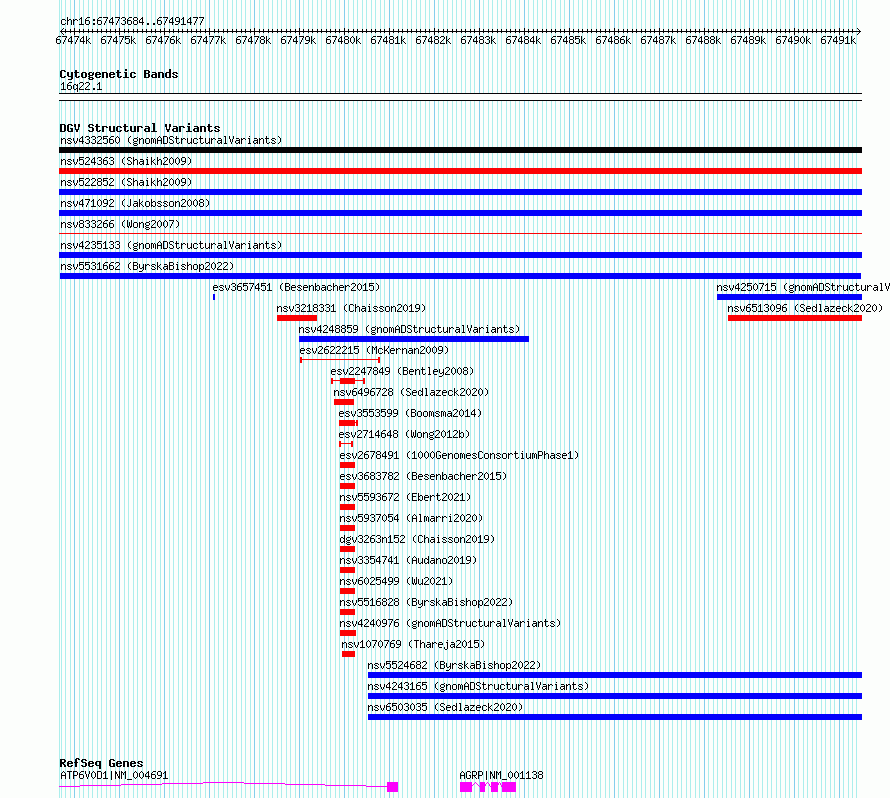Select the Cytogenetic Bands track title
The width and height of the screenshot is (890, 798).
[x=119, y=74]
